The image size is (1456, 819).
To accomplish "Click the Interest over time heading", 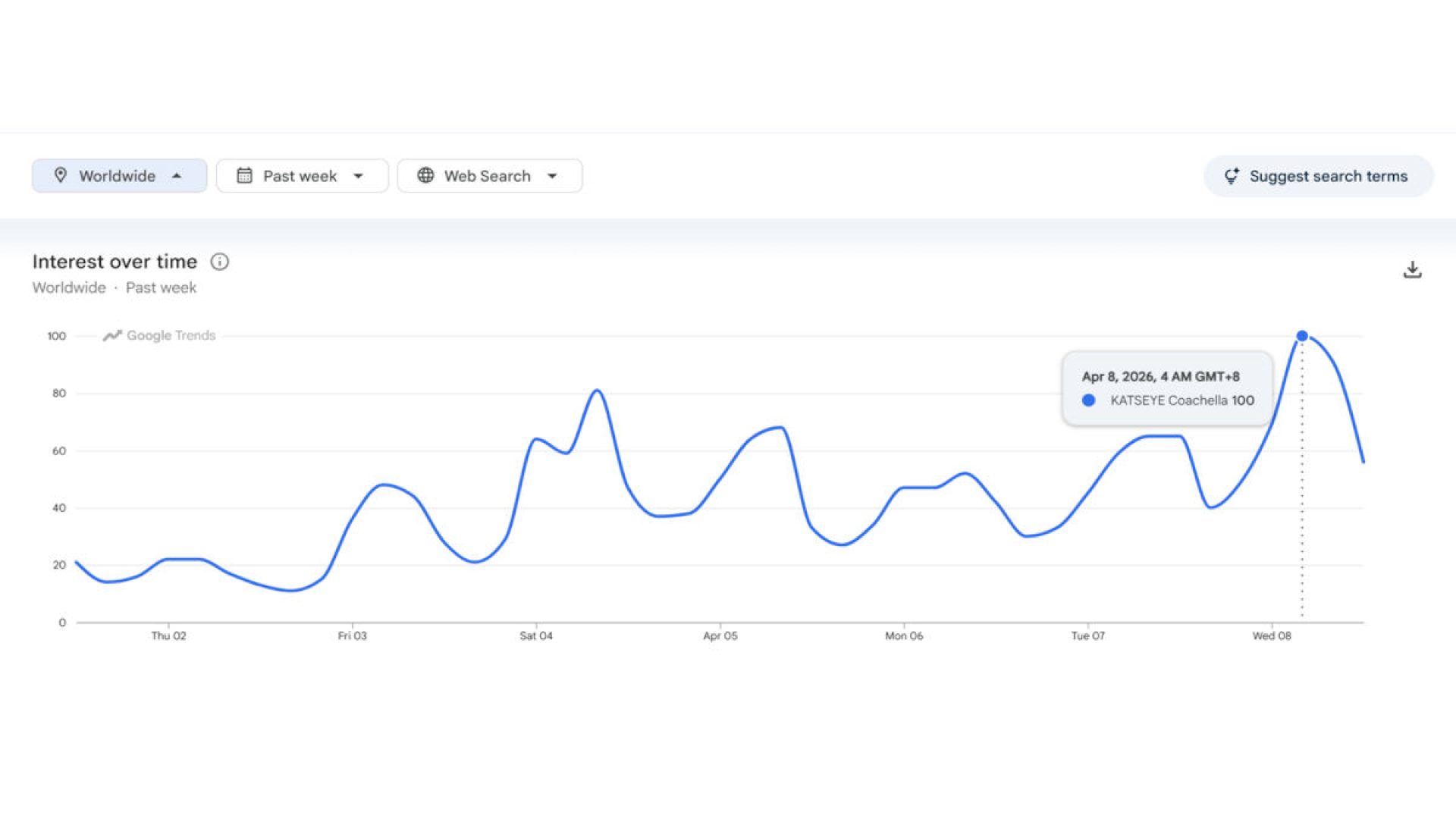I will [115, 262].
